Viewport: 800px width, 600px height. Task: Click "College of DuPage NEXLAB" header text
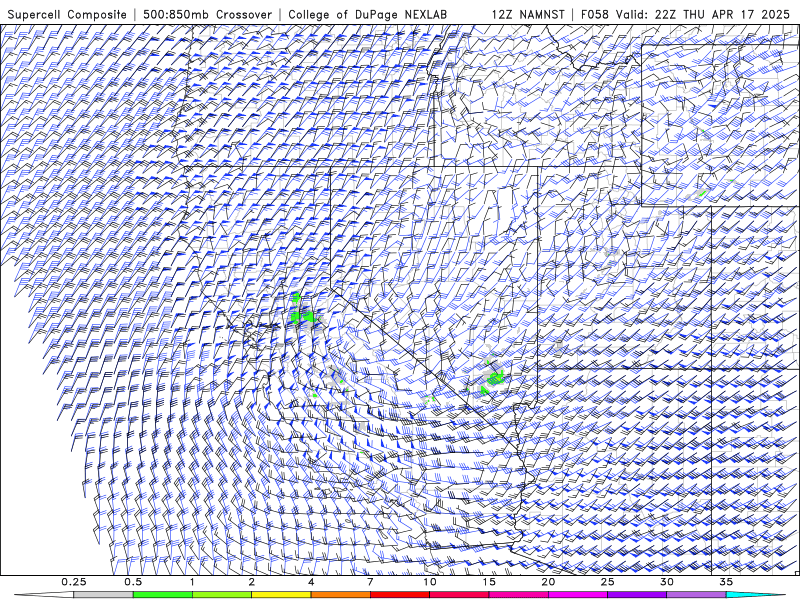pyautogui.click(x=367, y=14)
